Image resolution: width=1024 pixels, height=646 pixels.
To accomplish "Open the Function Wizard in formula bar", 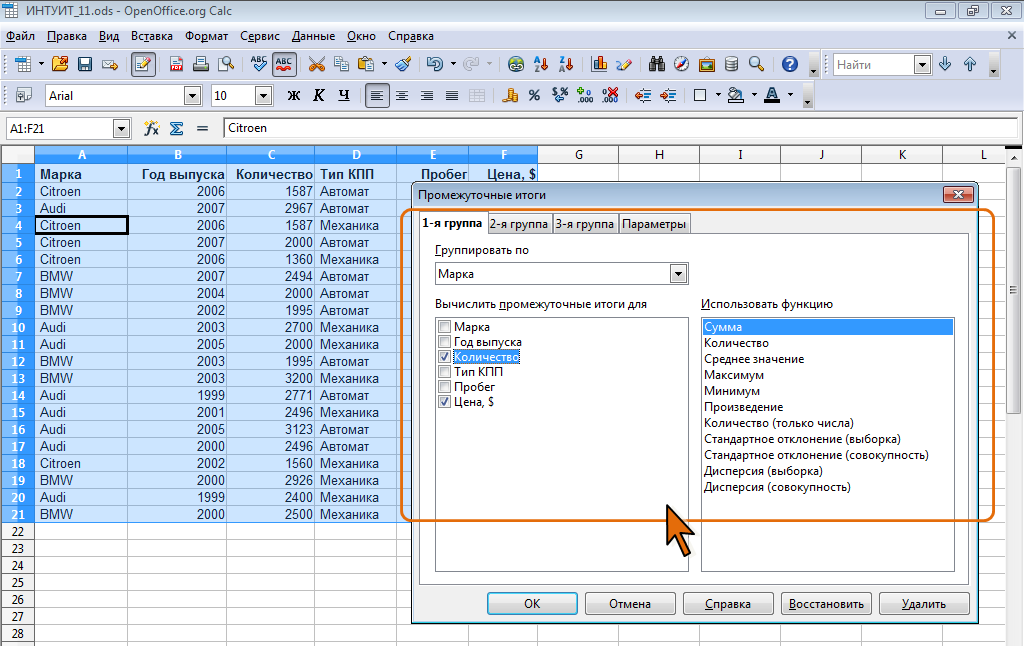I will [152, 128].
